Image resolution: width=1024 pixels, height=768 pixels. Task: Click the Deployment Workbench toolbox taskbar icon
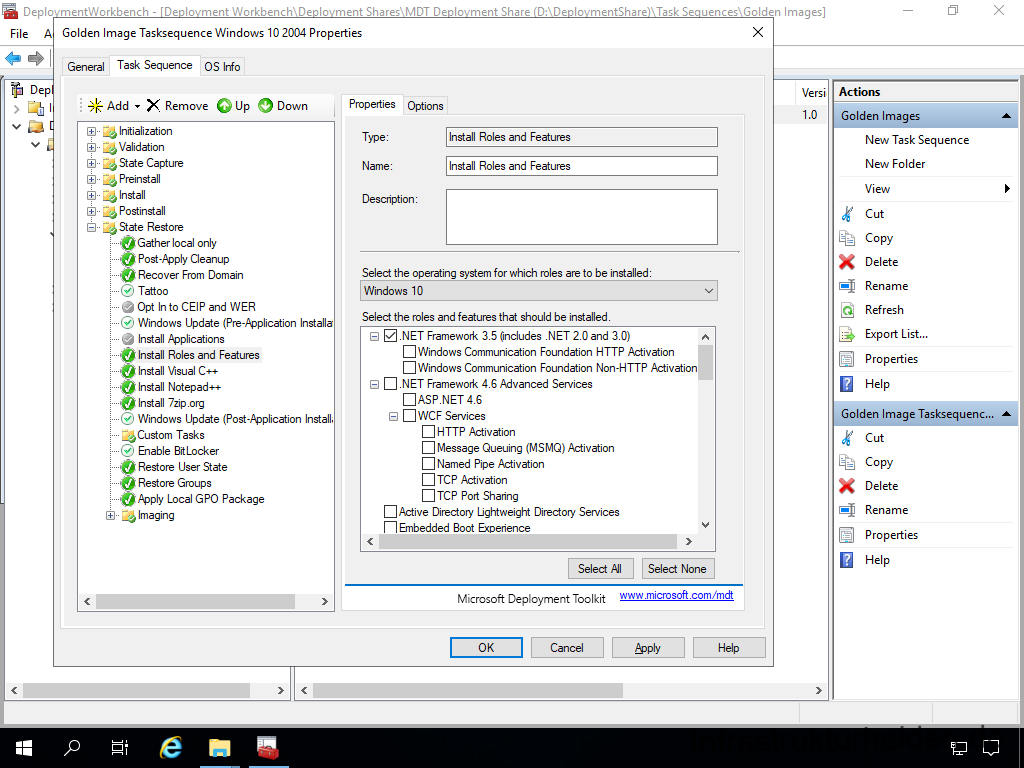(268, 748)
